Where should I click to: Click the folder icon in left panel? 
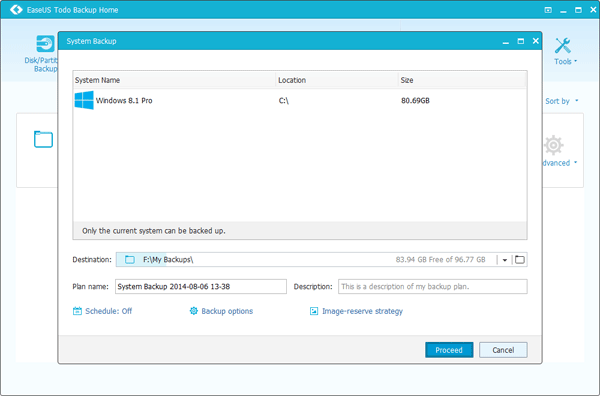pyautogui.click(x=43, y=139)
